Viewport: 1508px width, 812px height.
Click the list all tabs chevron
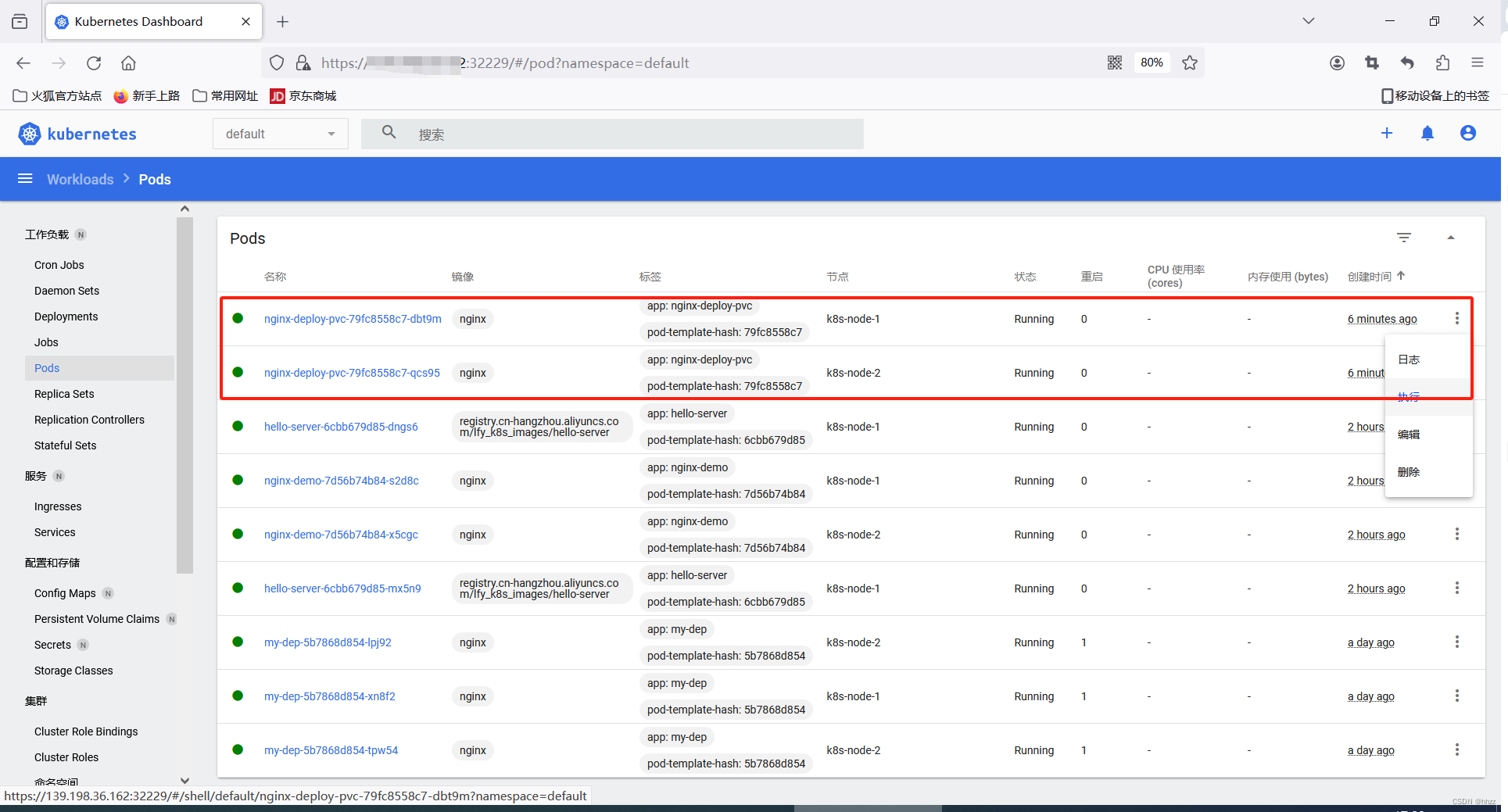(1309, 21)
